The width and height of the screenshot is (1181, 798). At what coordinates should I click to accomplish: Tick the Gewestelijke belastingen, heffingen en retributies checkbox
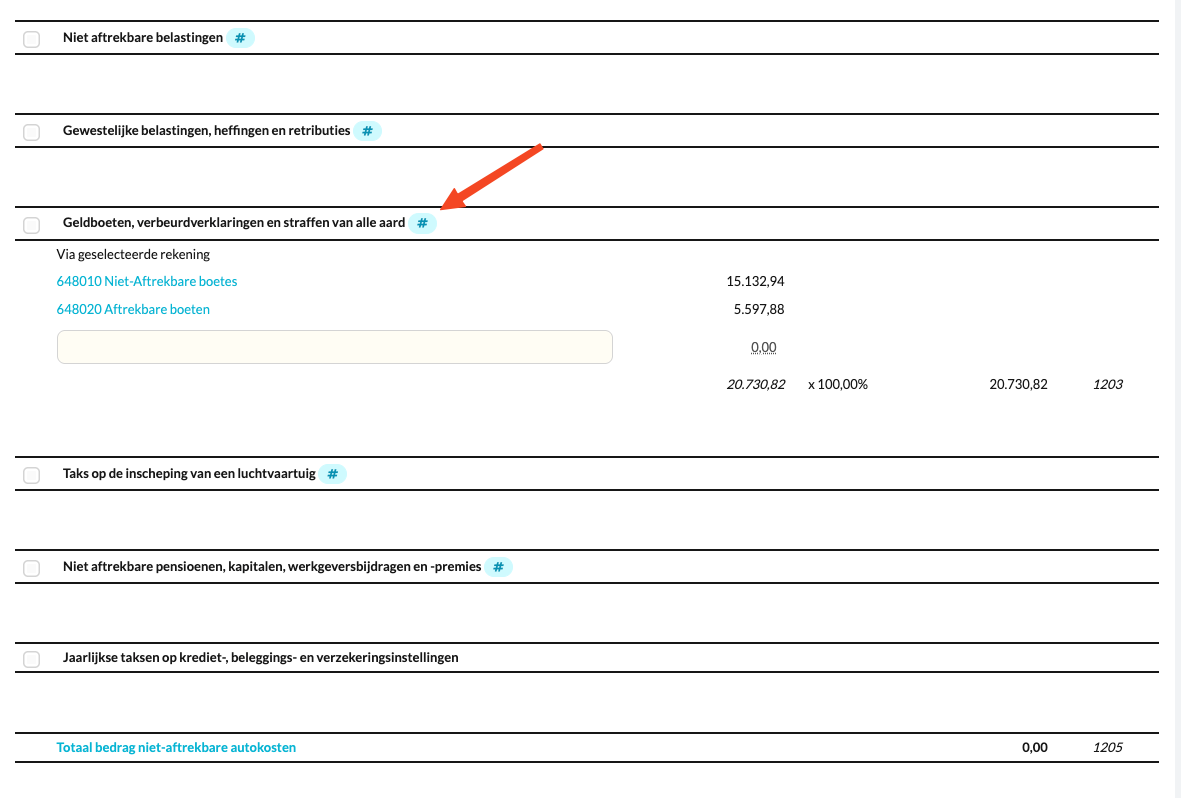[x=32, y=132]
